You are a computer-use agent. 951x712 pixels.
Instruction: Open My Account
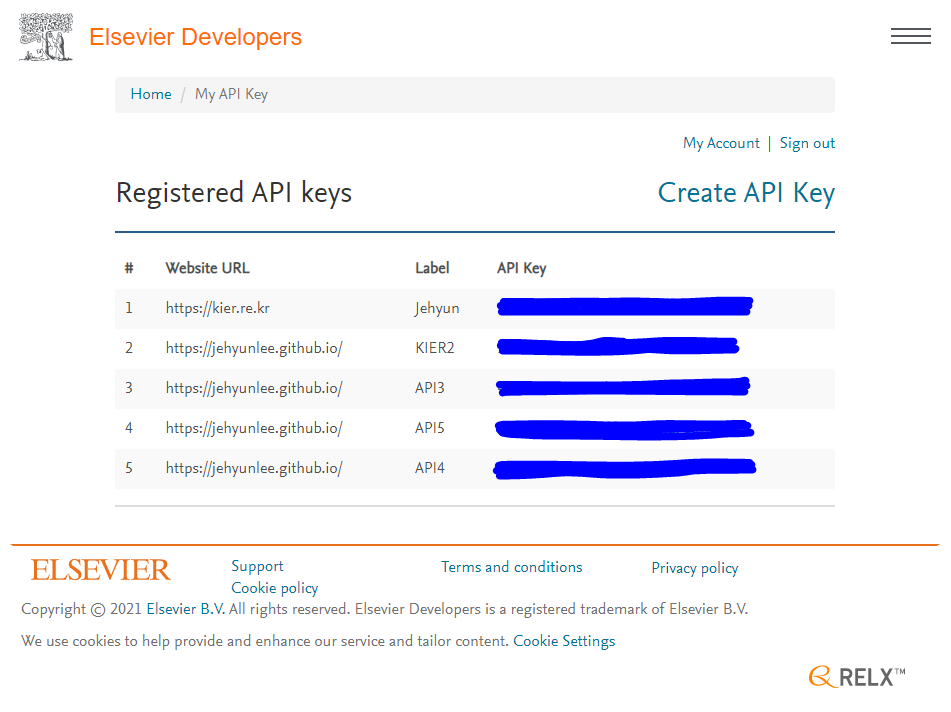[x=721, y=143]
